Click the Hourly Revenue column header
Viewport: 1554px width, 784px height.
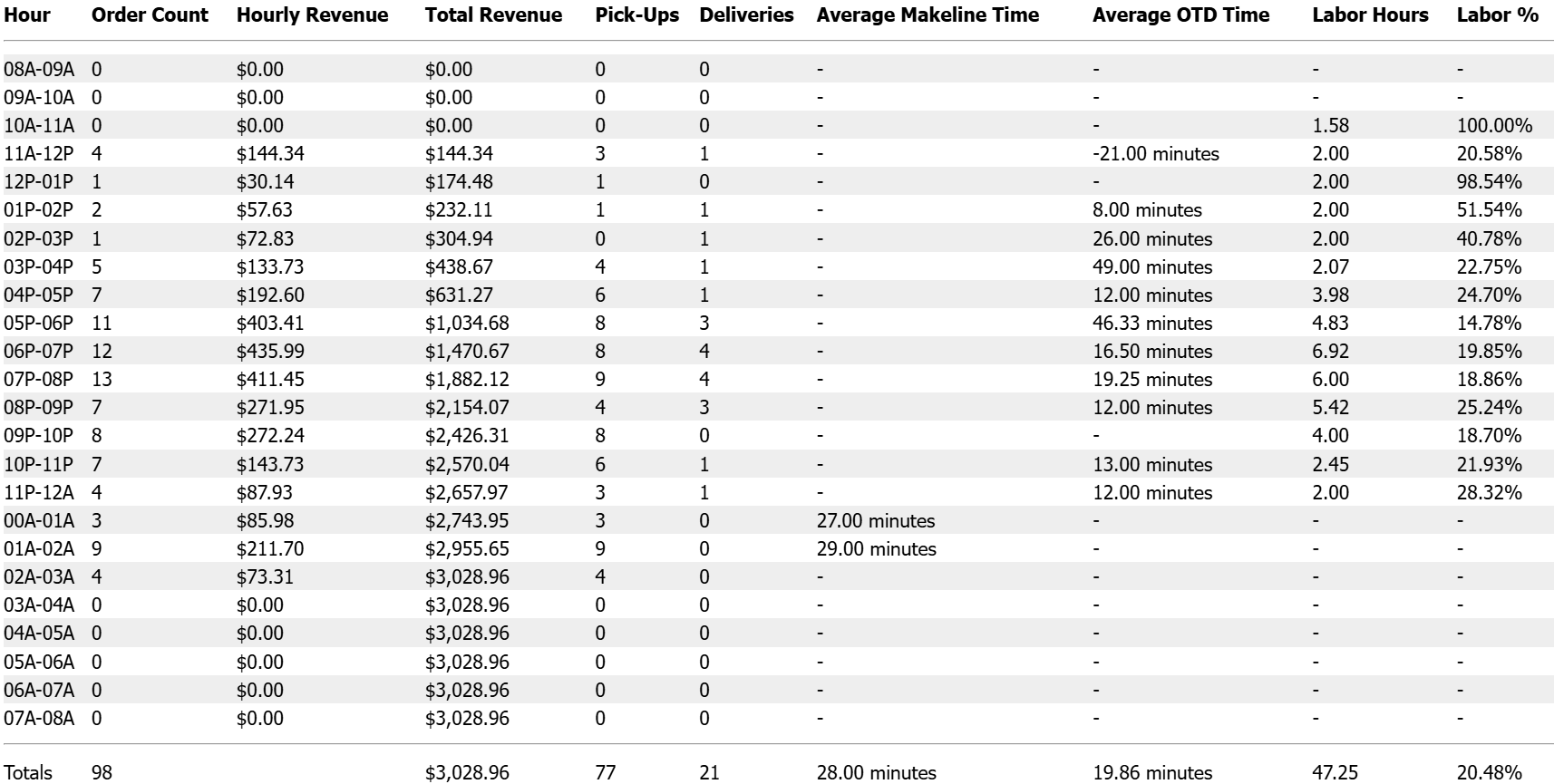click(x=312, y=15)
